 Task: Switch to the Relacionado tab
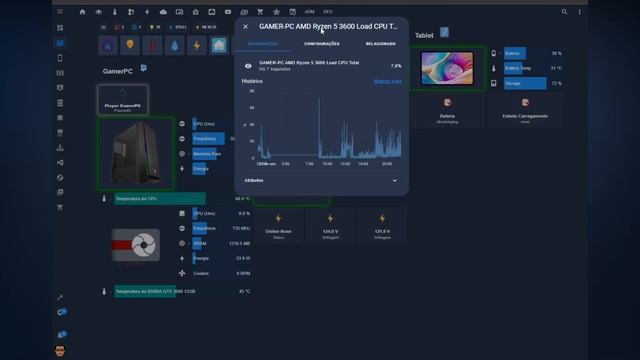pos(380,44)
